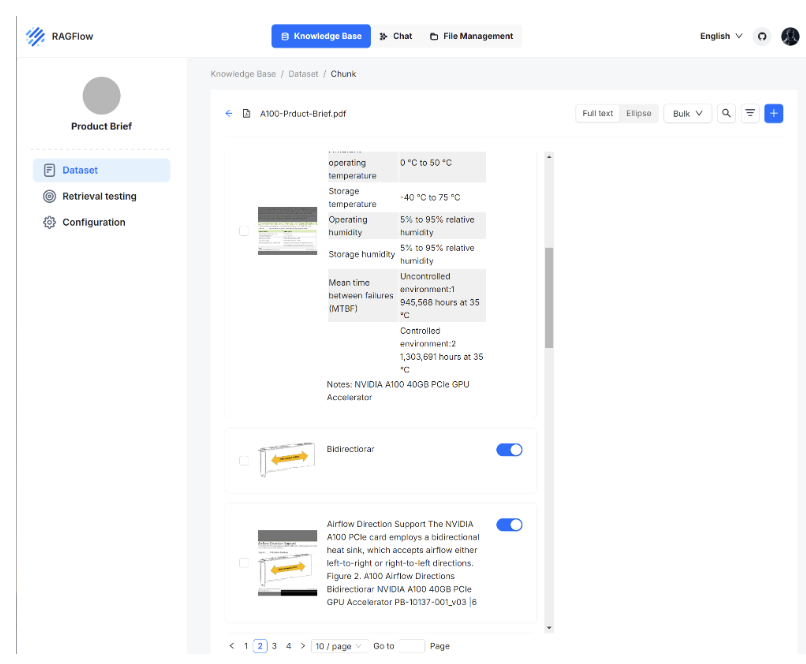Open thumbnail of the specifications table chunk
This screenshot has height=664, width=806.
pos(287,231)
